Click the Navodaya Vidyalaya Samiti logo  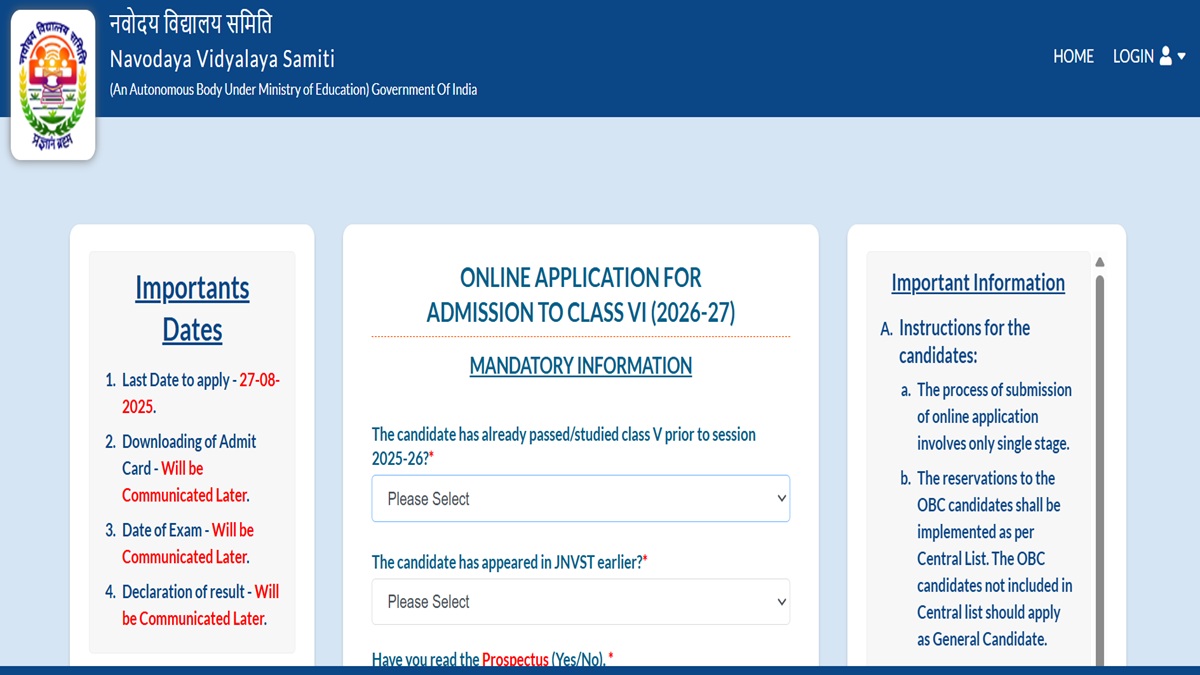(x=53, y=85)
